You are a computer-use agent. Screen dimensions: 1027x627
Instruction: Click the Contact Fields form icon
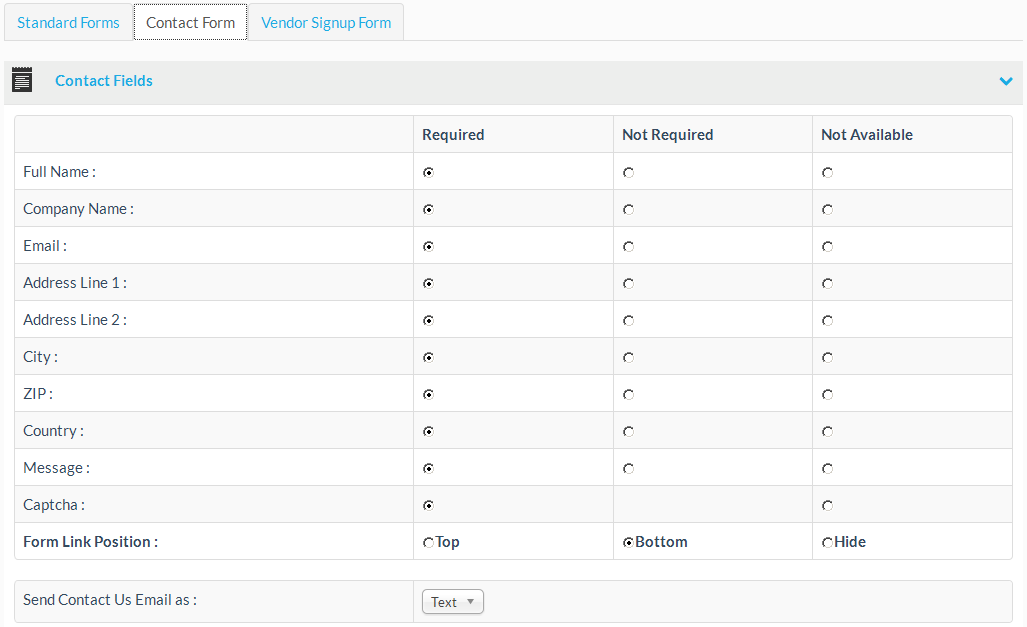coord(22,81)
